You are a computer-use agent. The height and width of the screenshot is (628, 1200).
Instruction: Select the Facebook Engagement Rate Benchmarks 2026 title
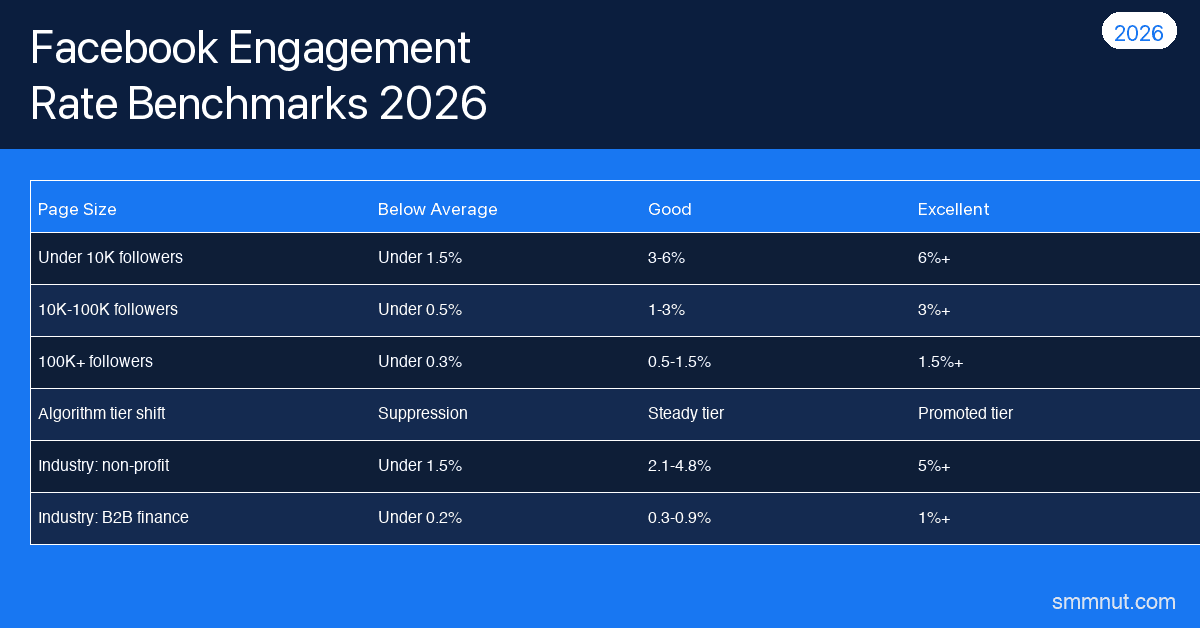tap(259, 75)
